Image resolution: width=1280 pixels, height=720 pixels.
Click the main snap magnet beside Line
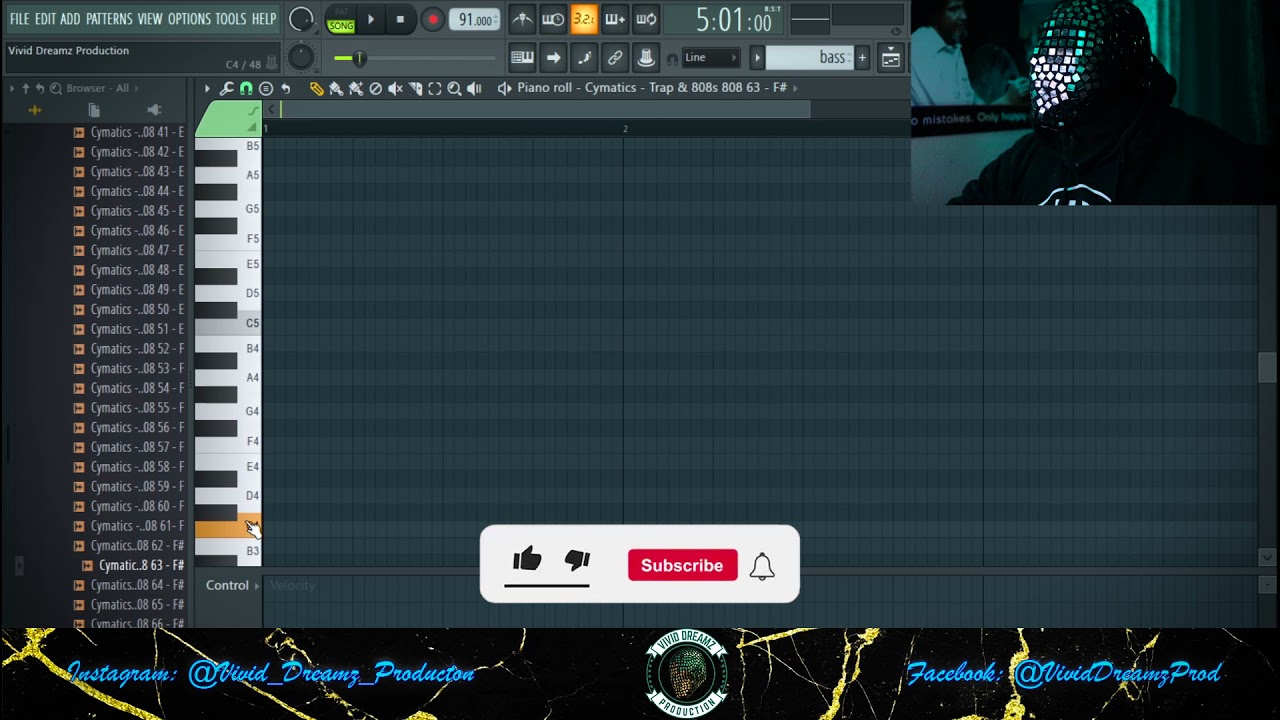pyautogui.click(x=672, y=59)
